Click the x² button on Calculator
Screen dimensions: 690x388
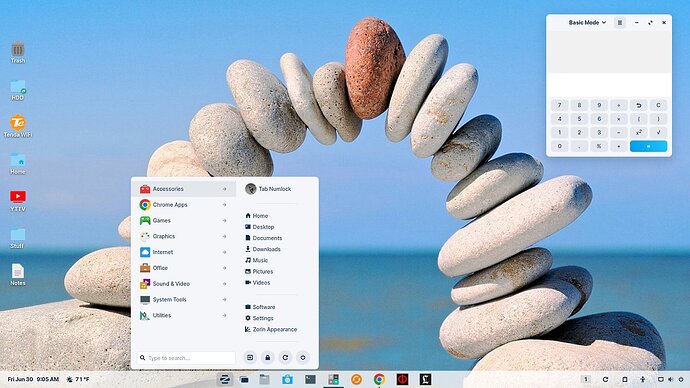tap(639, 132)
